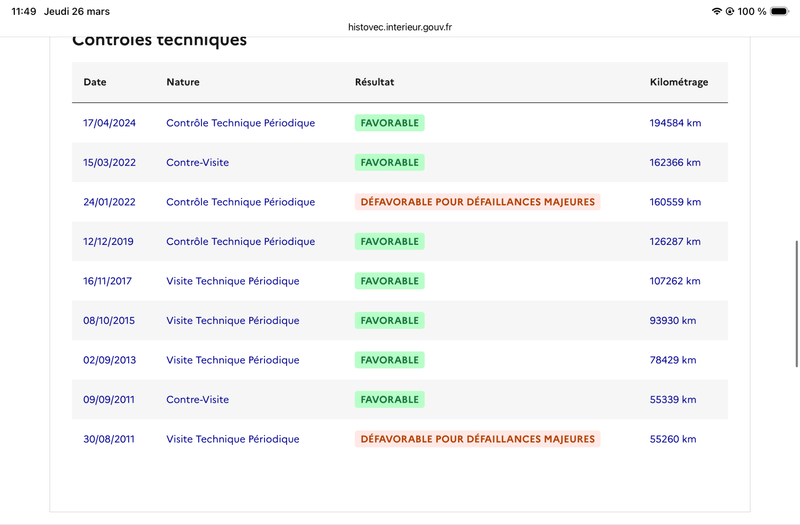Click the Résultat column header
Image resolution: width=800 pixels, height=525 pixels.
[x=374, y=82]
